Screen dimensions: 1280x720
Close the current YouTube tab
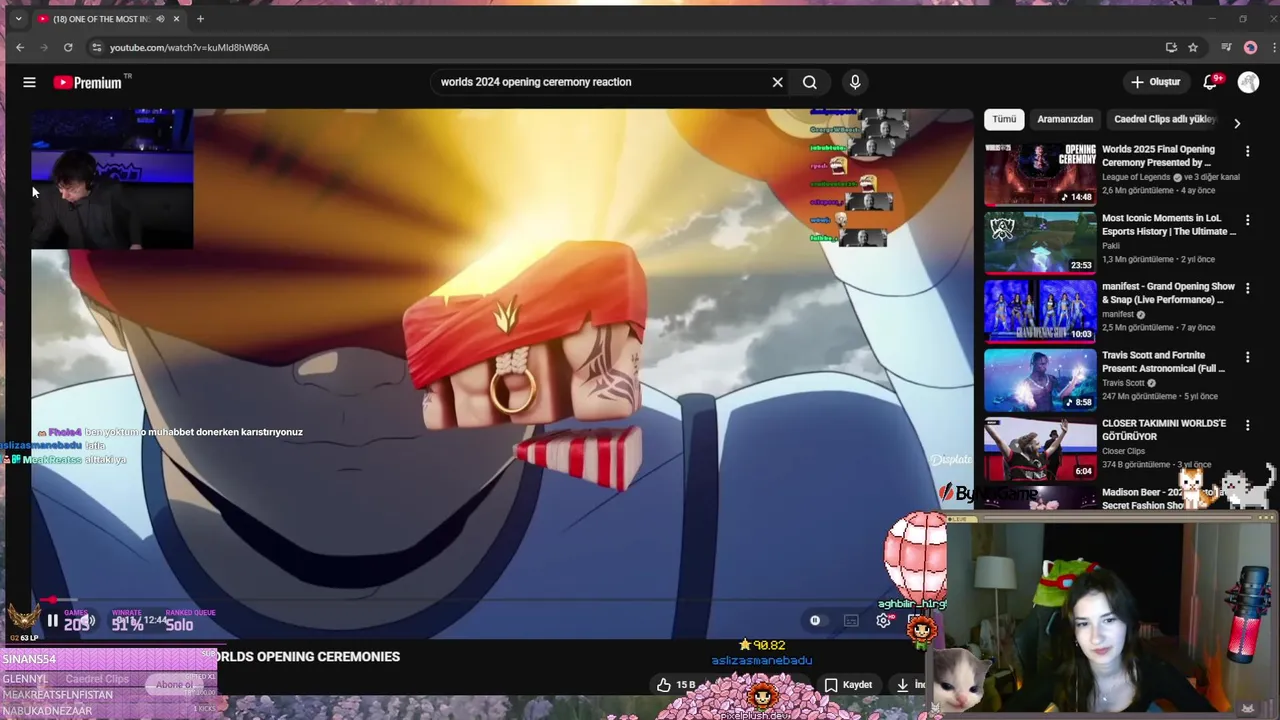click(177, 18)
